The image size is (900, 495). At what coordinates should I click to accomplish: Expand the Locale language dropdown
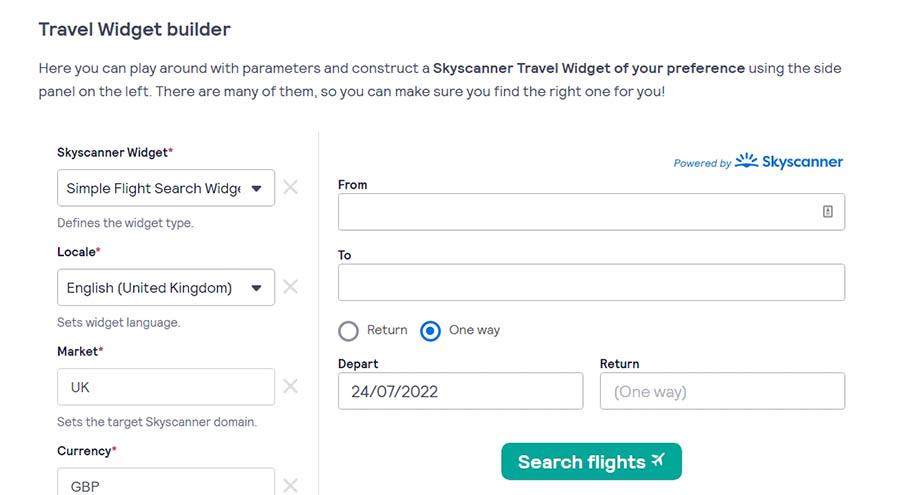point(166,288)
